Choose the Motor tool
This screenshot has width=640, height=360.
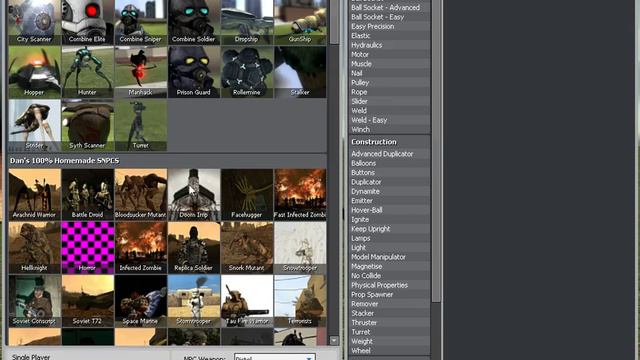pyautogui.click(x=390, y=54)
